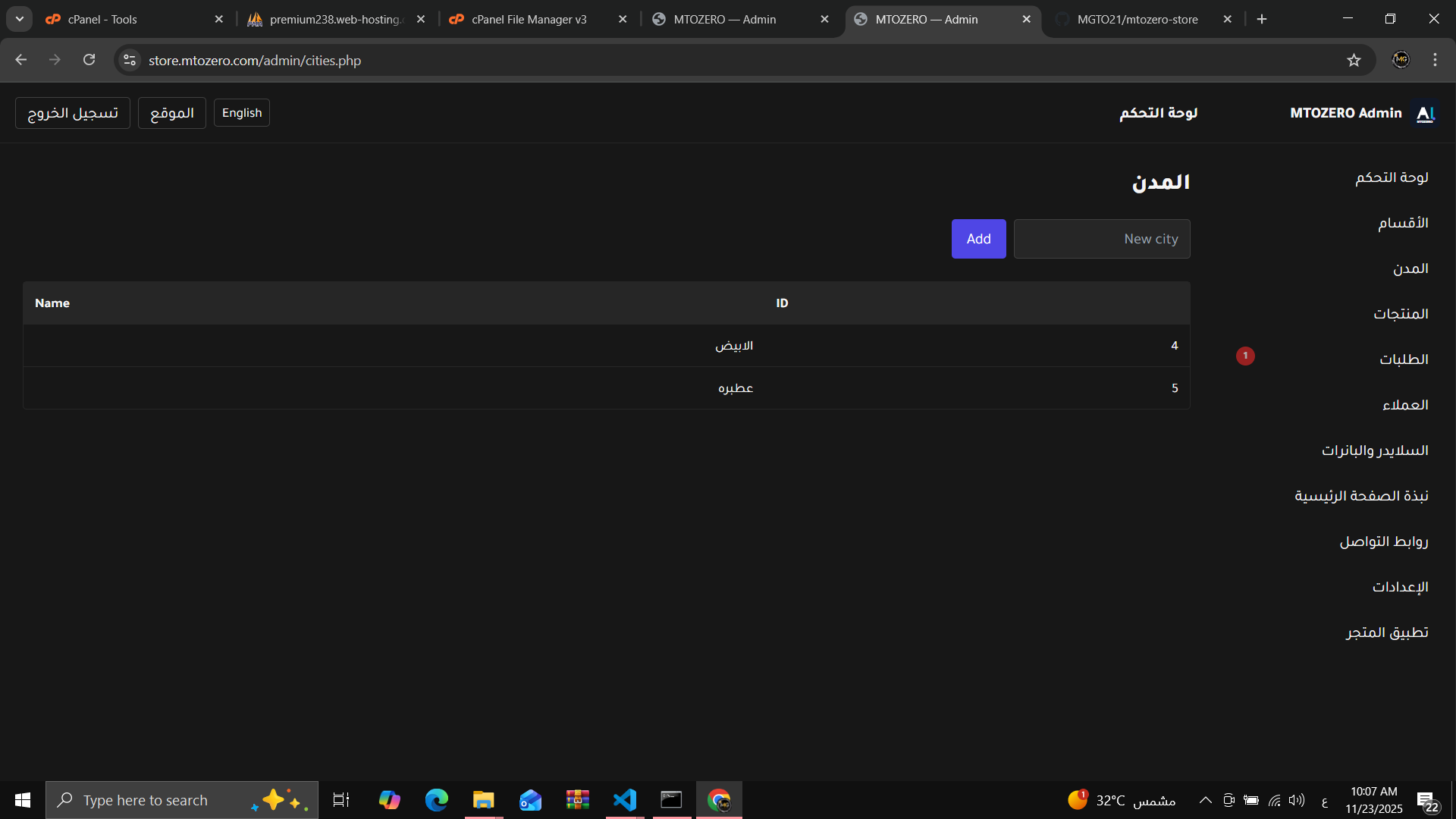Open الطلبات orders sidebar item
This screenshot has height=819, width=1456.
coord(1403,359)
